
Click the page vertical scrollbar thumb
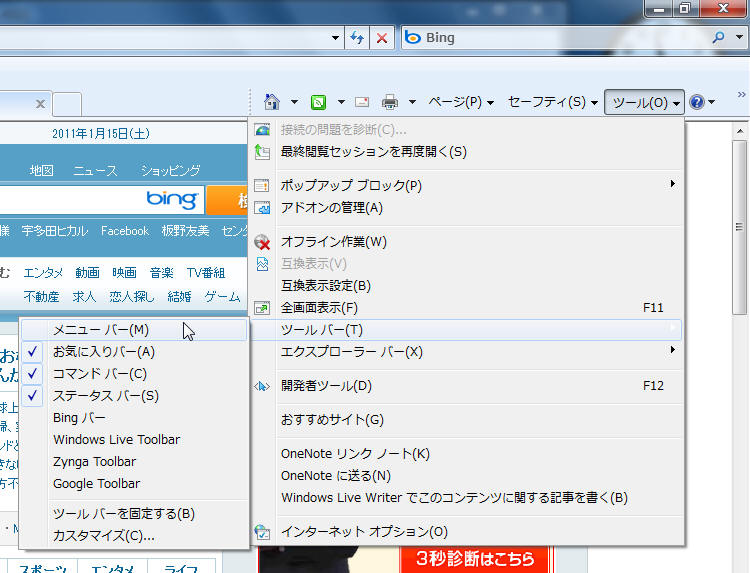(740, 227)
